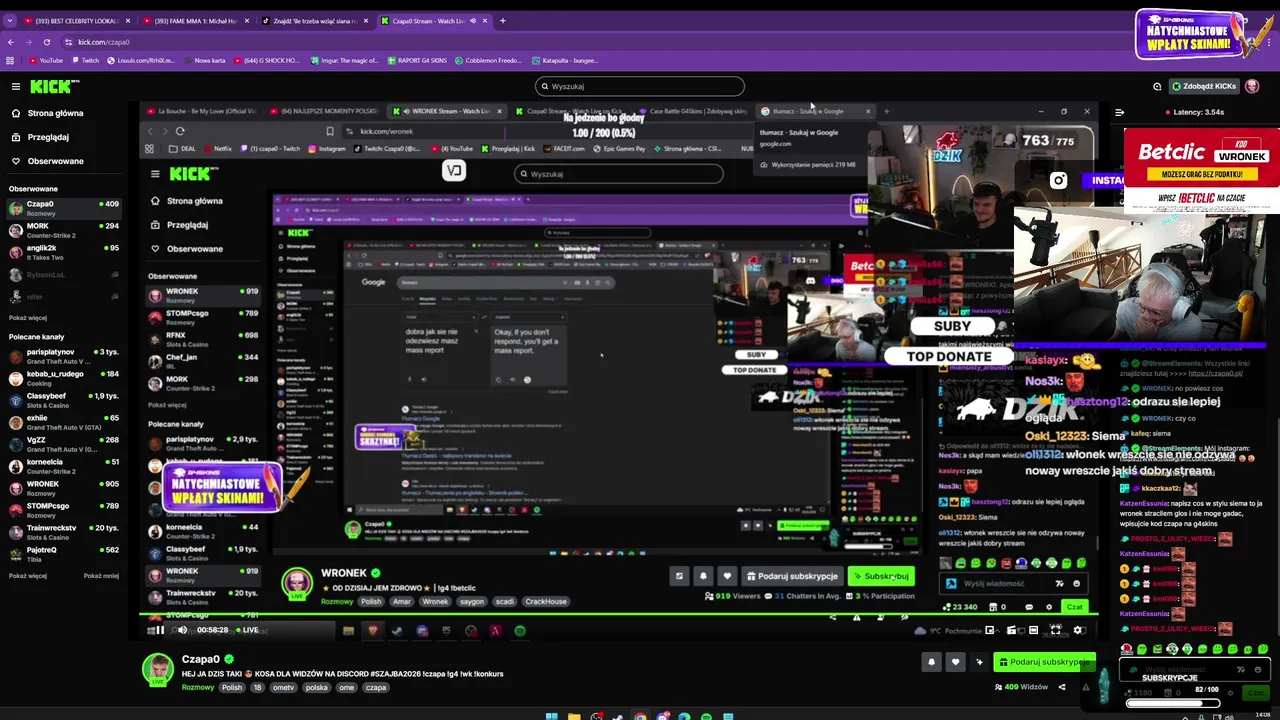Click Czapa0's channel avatar below the player

coord(157,669)
